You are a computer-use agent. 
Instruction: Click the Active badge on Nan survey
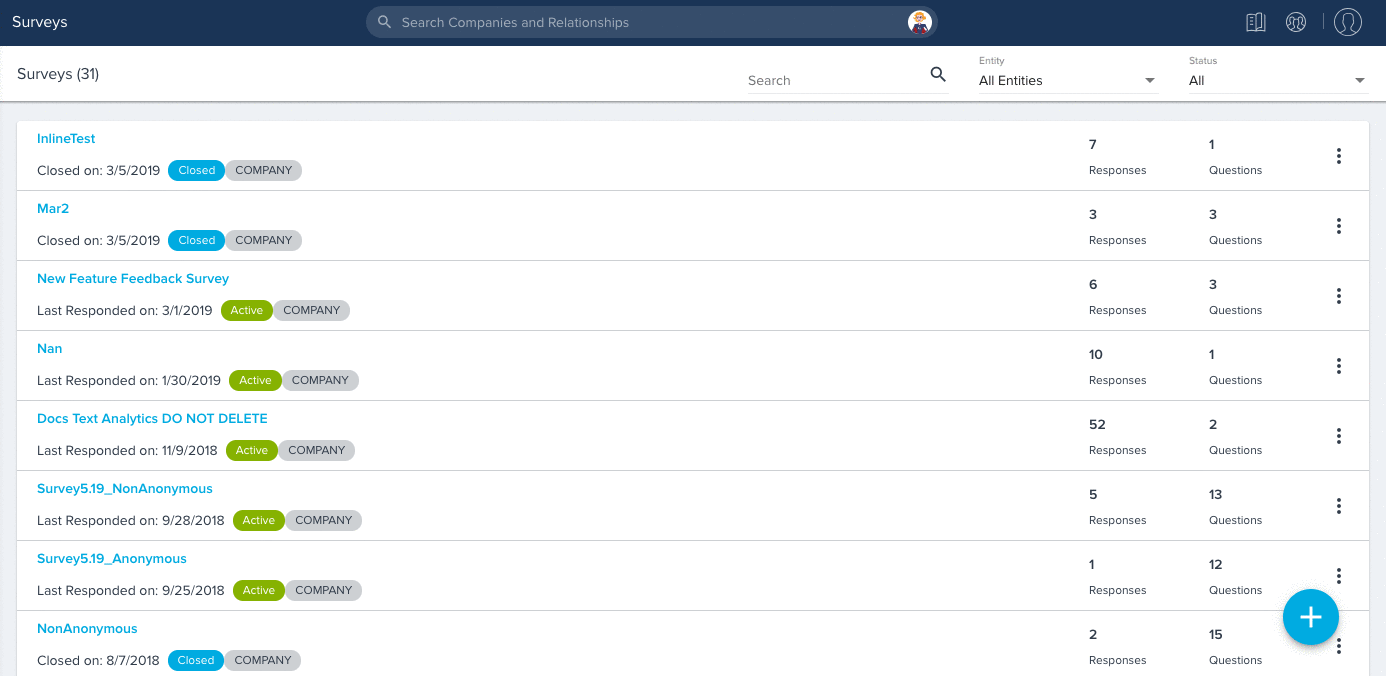(x=255, y=380)
